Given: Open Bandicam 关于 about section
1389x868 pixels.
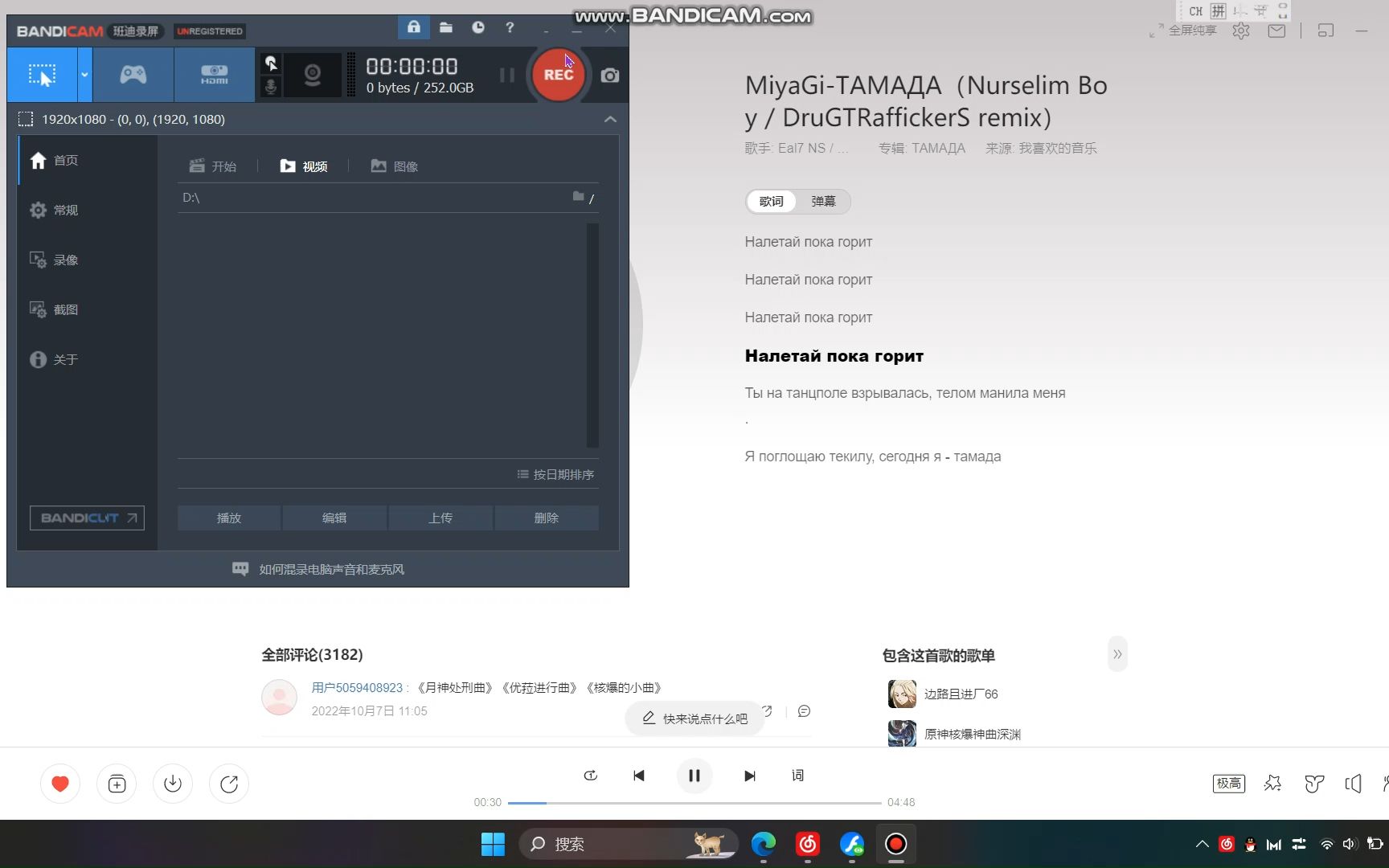Looking at the screenshot, I should point(87,359).
